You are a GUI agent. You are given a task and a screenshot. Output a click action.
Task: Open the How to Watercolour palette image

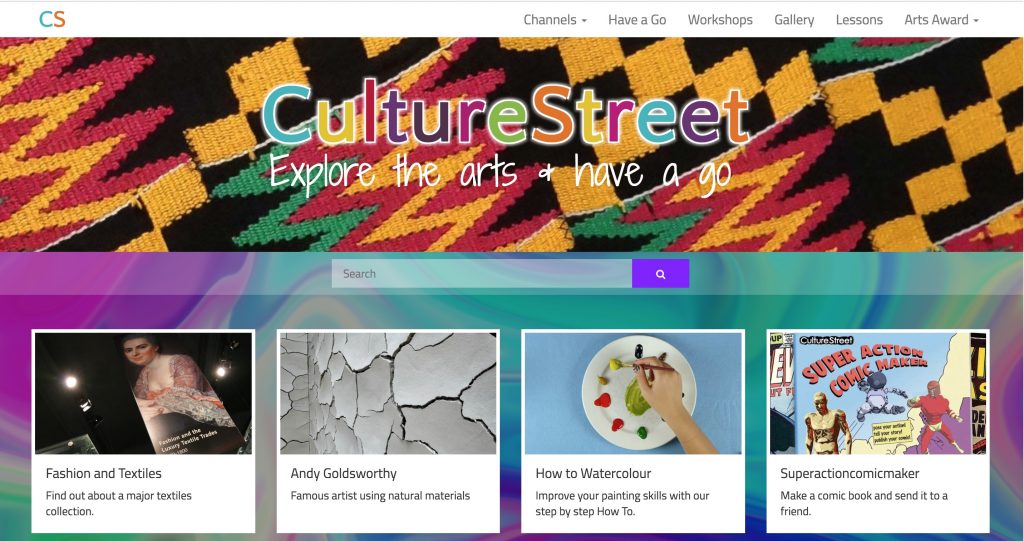[x=633, y=393]
